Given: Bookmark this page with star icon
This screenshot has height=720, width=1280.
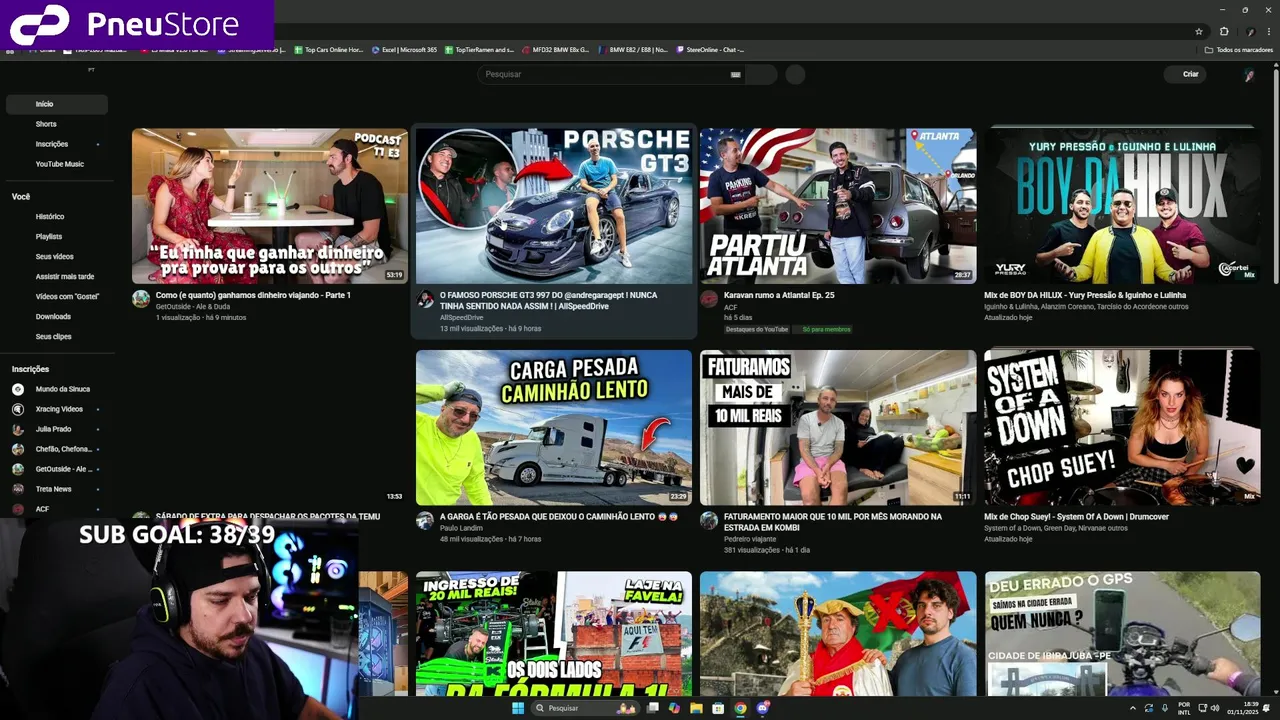Looking at the screenshot, I should [x=1199, y=31].
